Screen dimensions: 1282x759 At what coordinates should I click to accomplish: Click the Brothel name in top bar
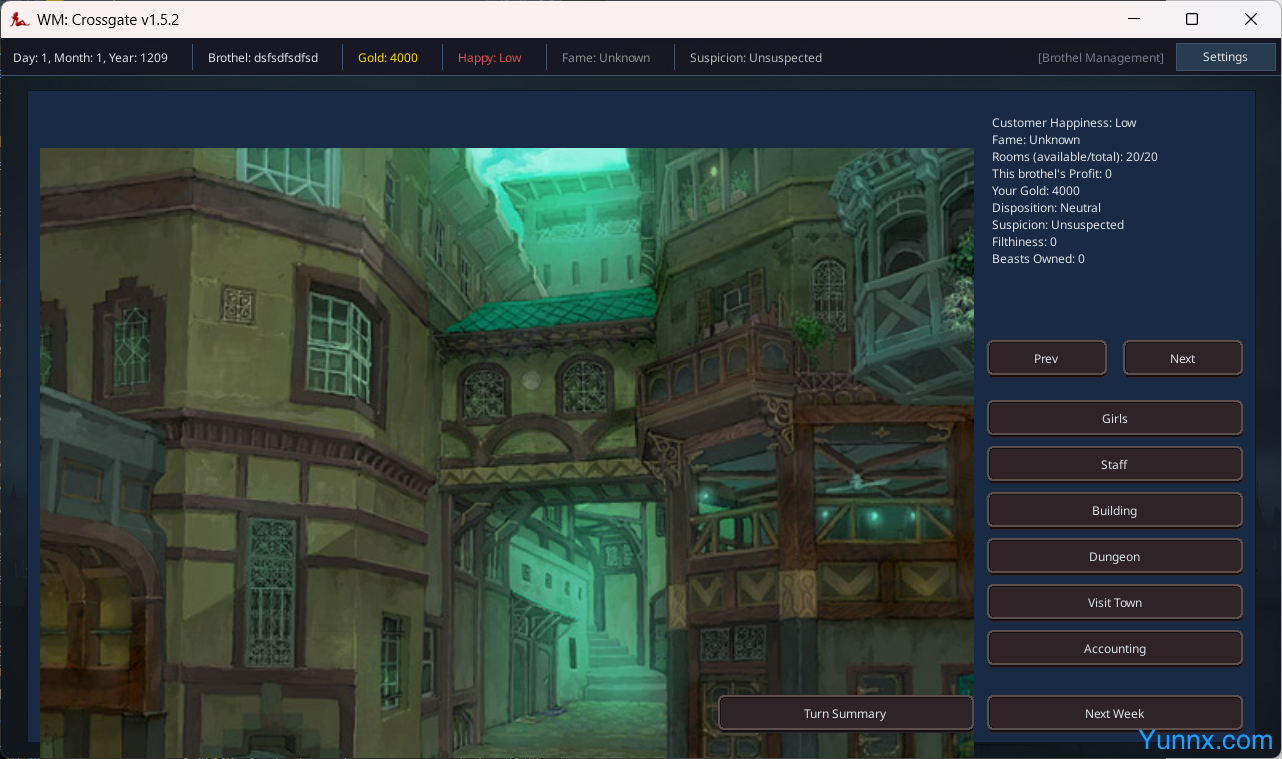point(263,58)
